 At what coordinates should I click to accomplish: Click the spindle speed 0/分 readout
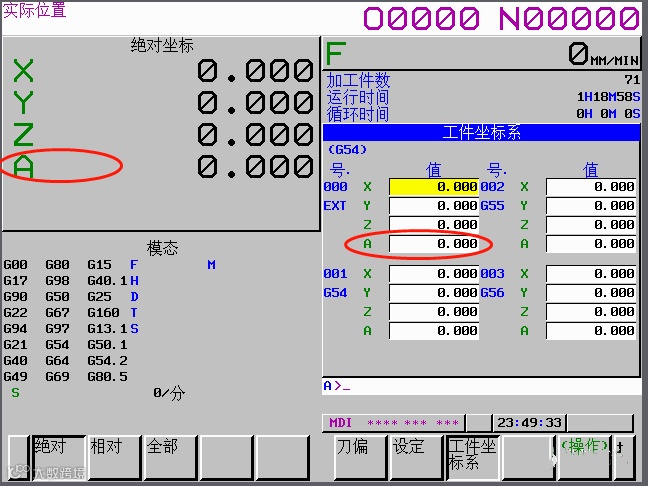point(169,393)
